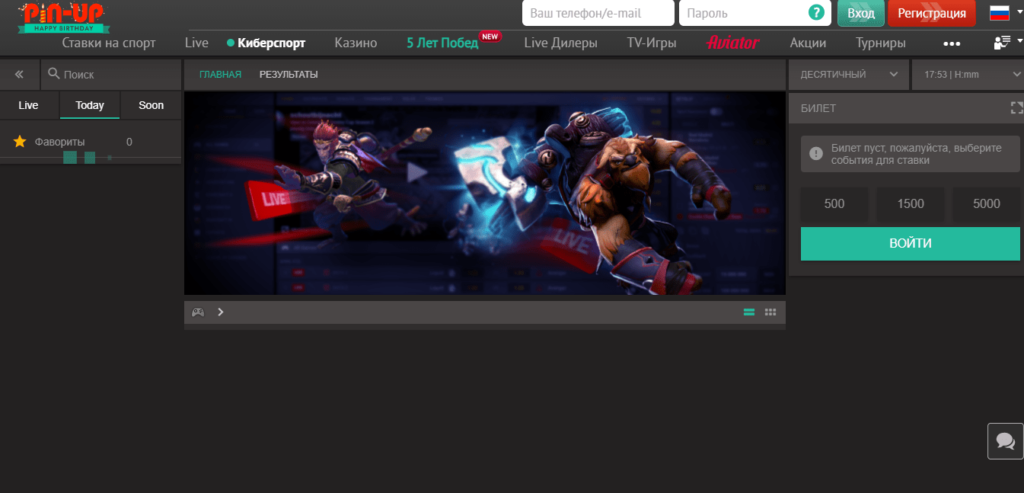Open the Турниры page
The image size is (1024, 493).
[x=880, y=43]
